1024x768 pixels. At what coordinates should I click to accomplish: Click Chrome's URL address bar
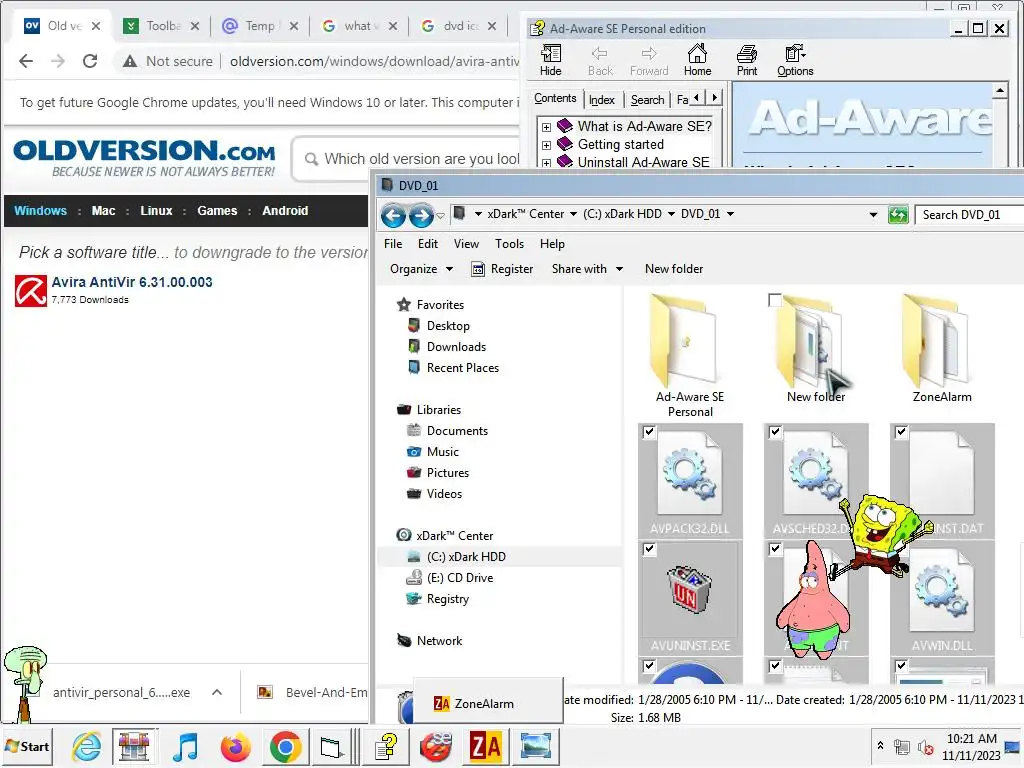[374, 61]
